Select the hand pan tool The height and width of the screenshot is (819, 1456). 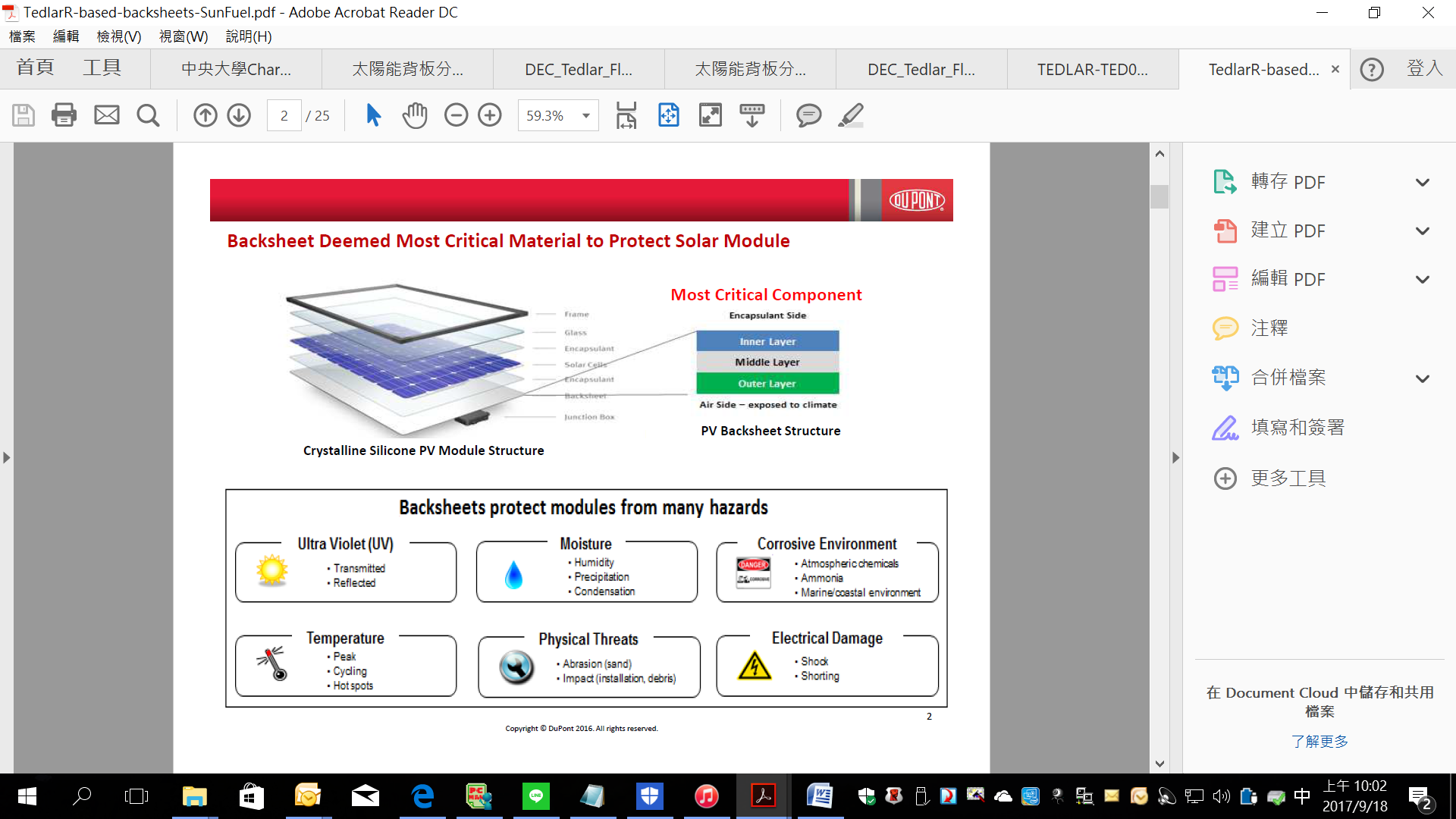coord(415,115)
